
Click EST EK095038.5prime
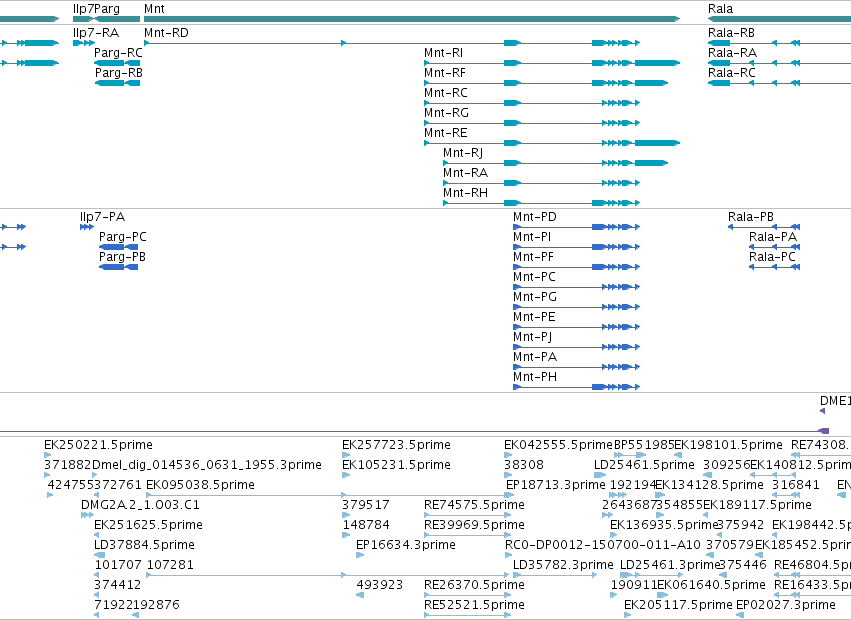(x=200, y=485)
